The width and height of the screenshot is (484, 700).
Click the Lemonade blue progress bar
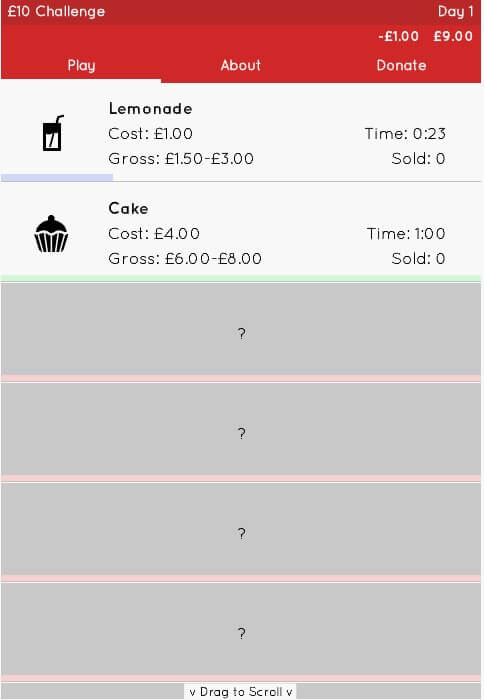point(57,178)
